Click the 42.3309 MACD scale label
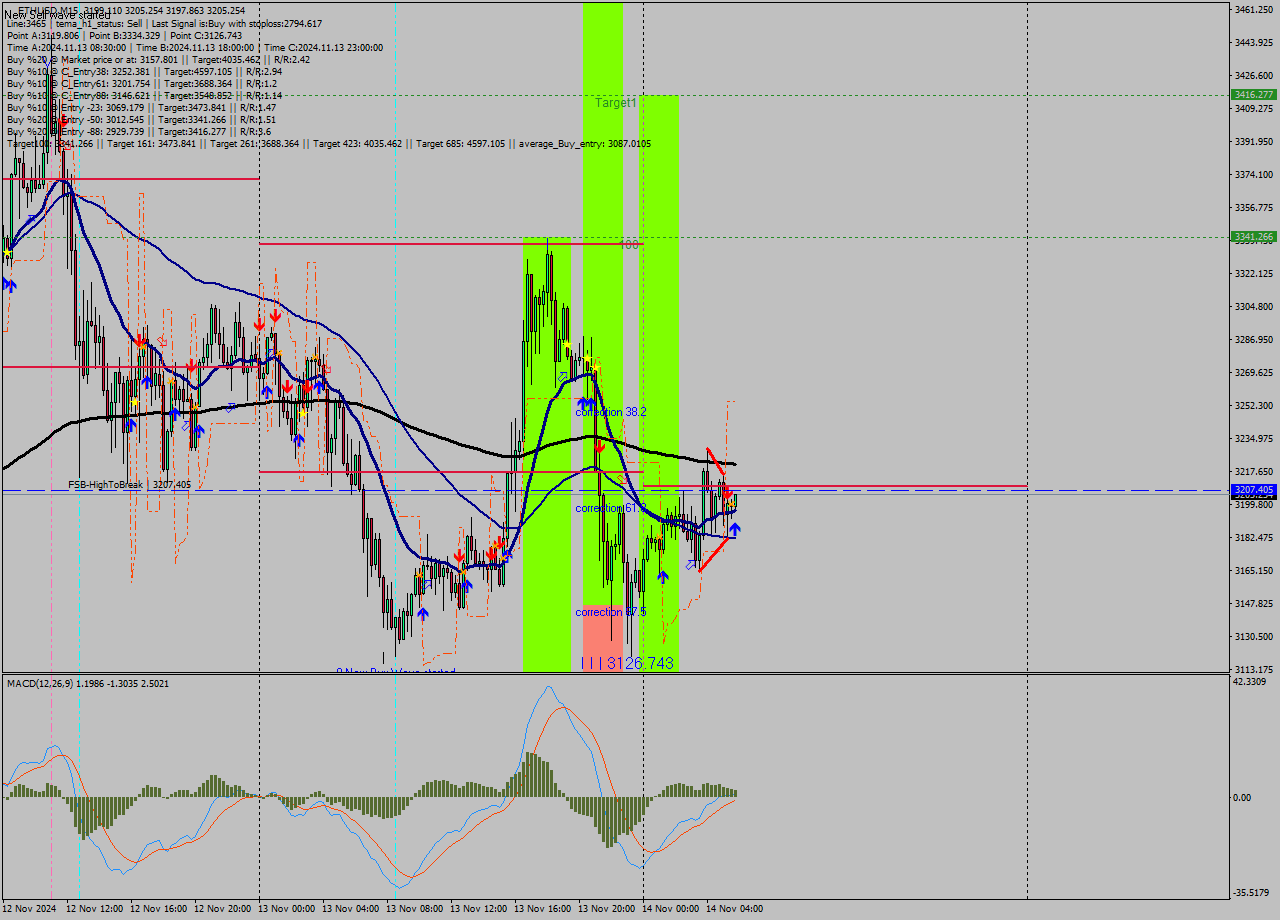 pyautogui.click(x=1249, y=682)
